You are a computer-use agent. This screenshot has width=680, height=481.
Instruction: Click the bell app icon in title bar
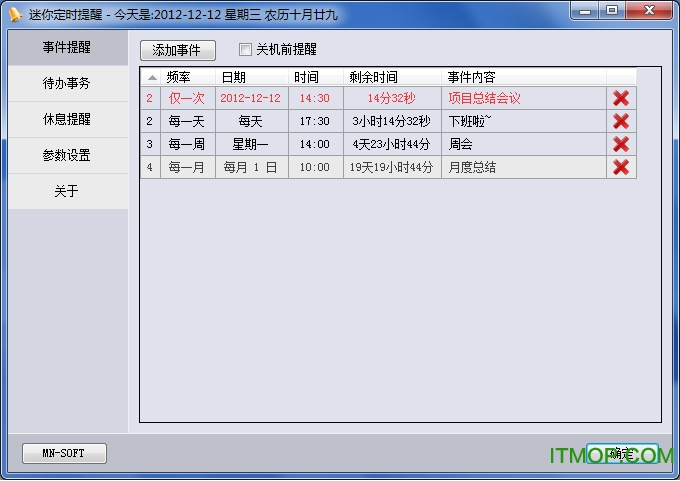click(15, 14)
